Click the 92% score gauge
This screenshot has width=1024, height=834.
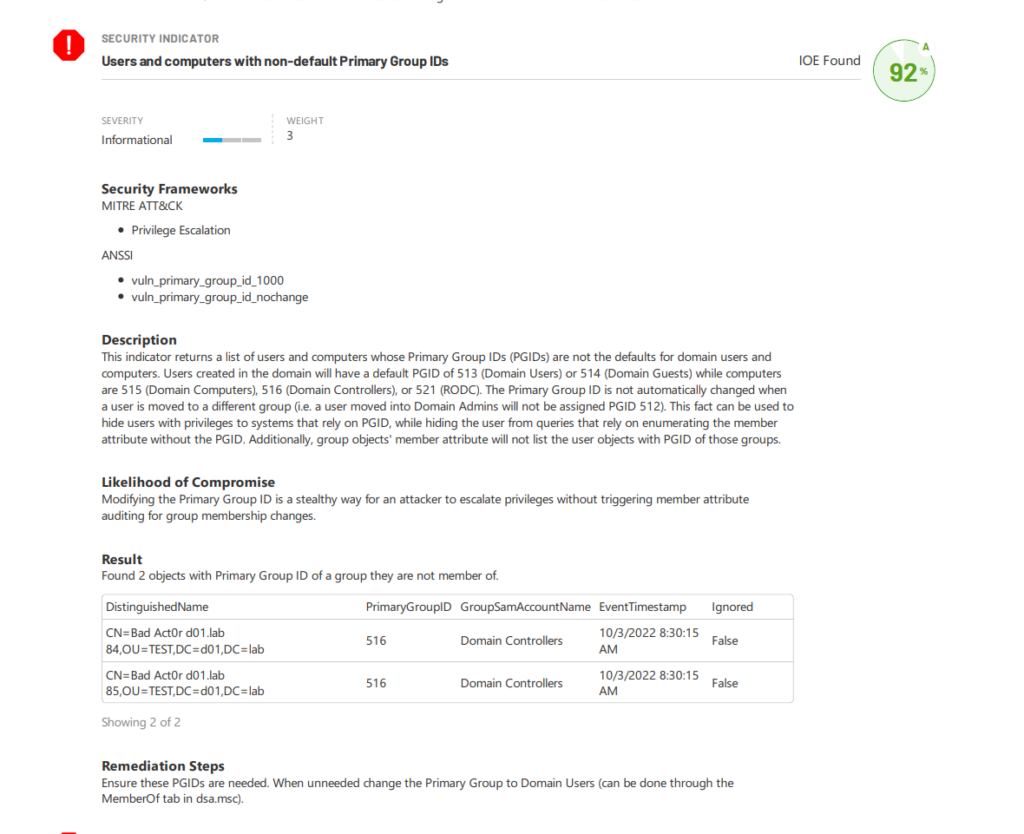904,71
